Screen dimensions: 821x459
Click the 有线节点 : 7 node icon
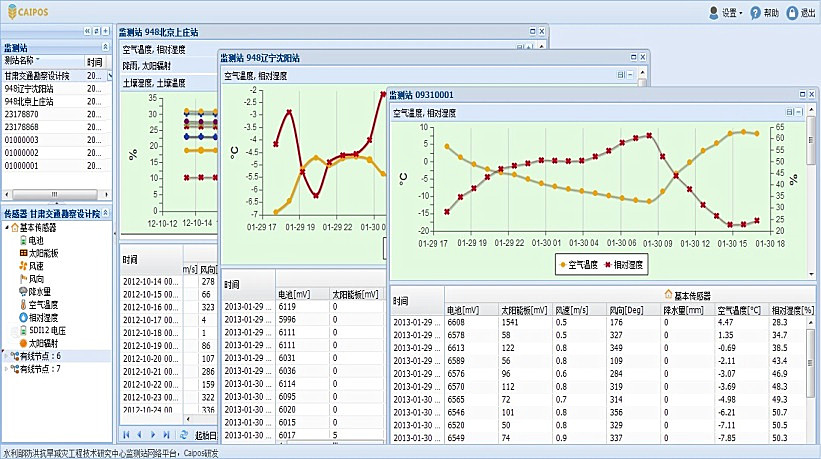[x=15, y=369]
